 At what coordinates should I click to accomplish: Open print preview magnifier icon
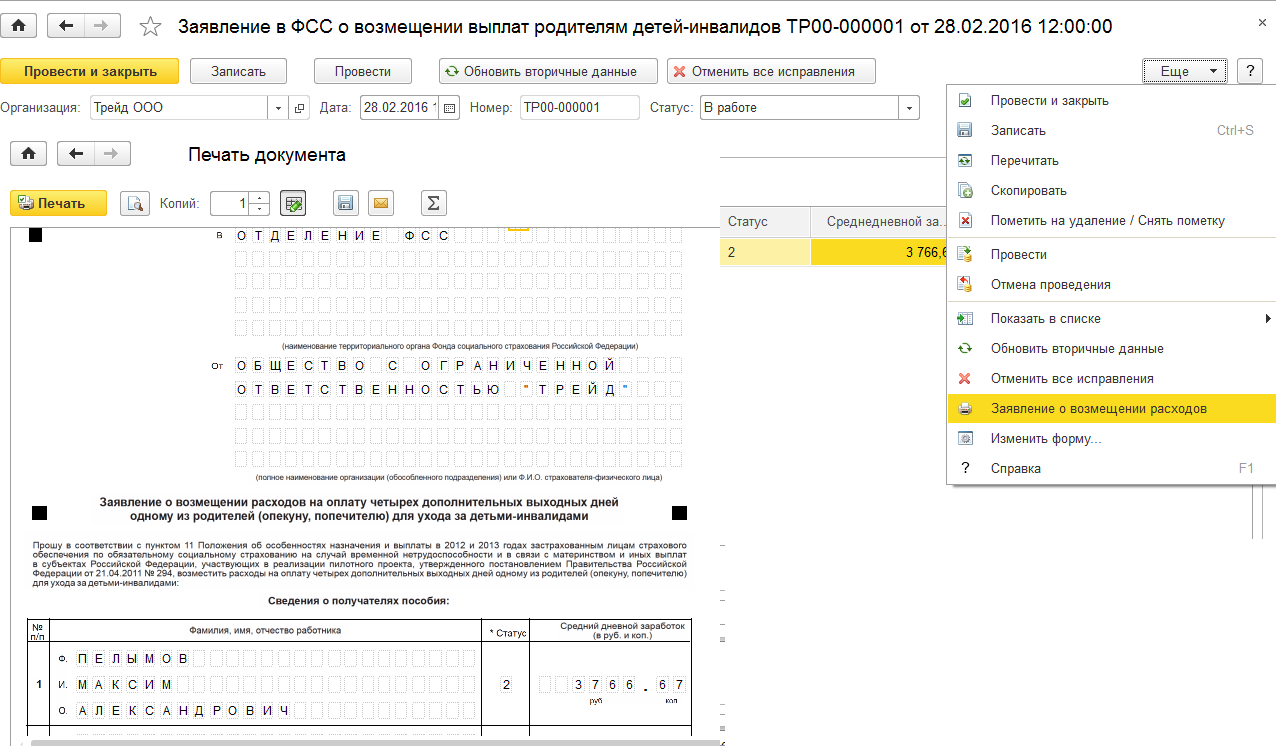[x=135, y=203]
